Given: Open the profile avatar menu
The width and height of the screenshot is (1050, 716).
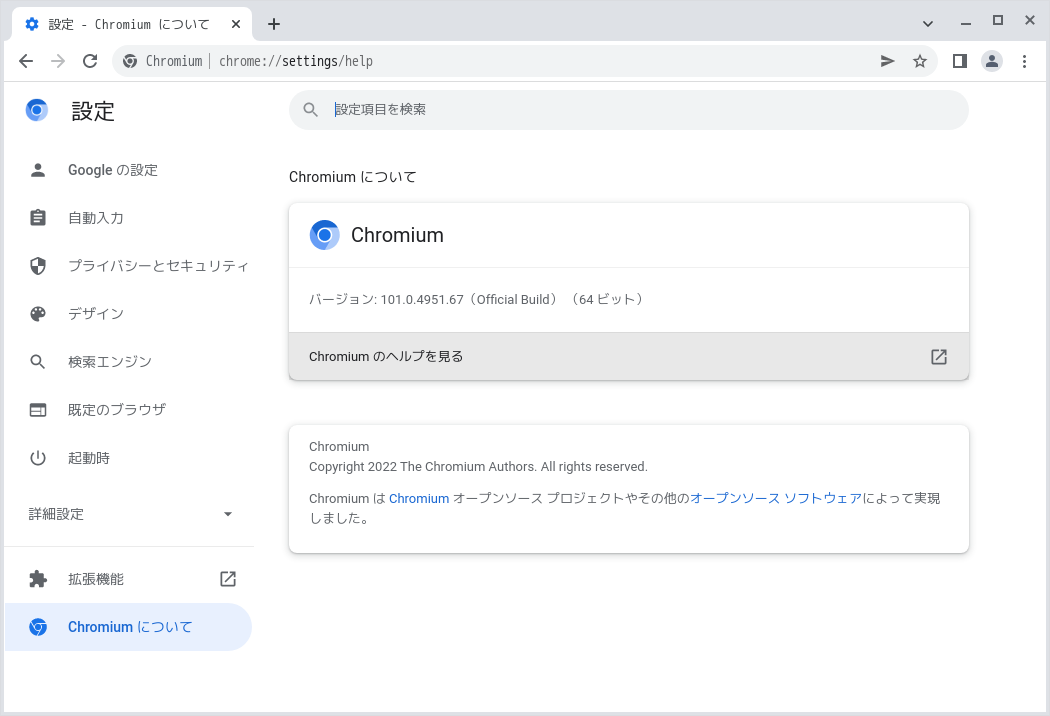Looking at the screenshot, I should 992,61.
